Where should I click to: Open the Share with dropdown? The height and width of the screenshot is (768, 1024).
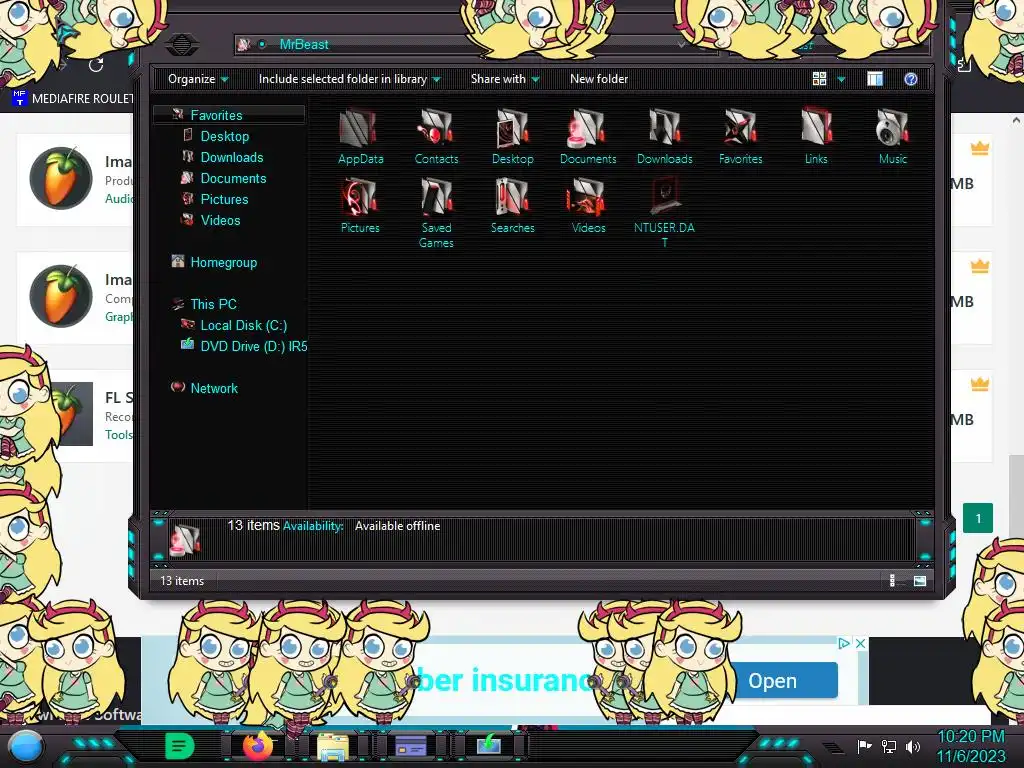click(505, 79)
